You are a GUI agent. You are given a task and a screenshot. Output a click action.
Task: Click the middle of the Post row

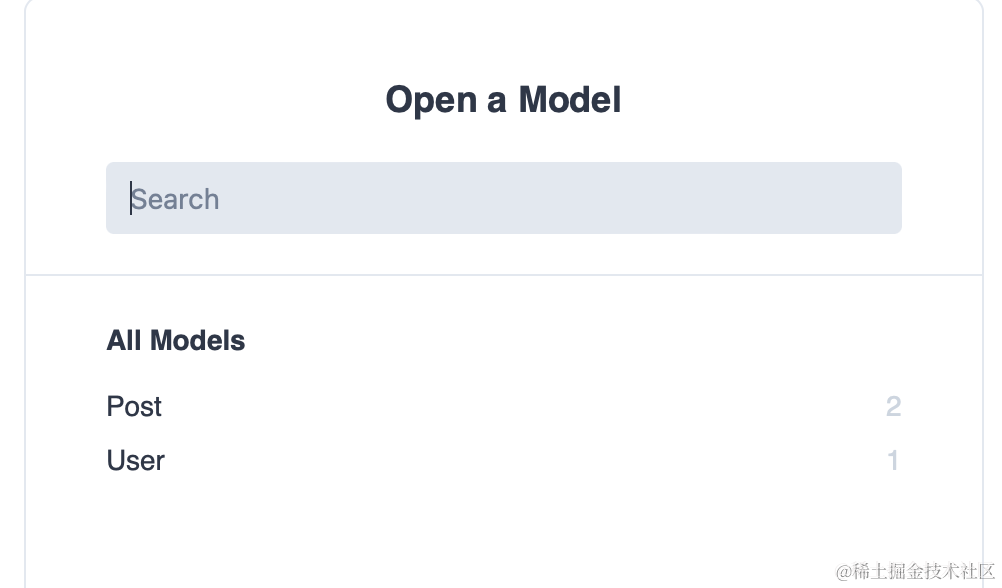pos(503,406)
